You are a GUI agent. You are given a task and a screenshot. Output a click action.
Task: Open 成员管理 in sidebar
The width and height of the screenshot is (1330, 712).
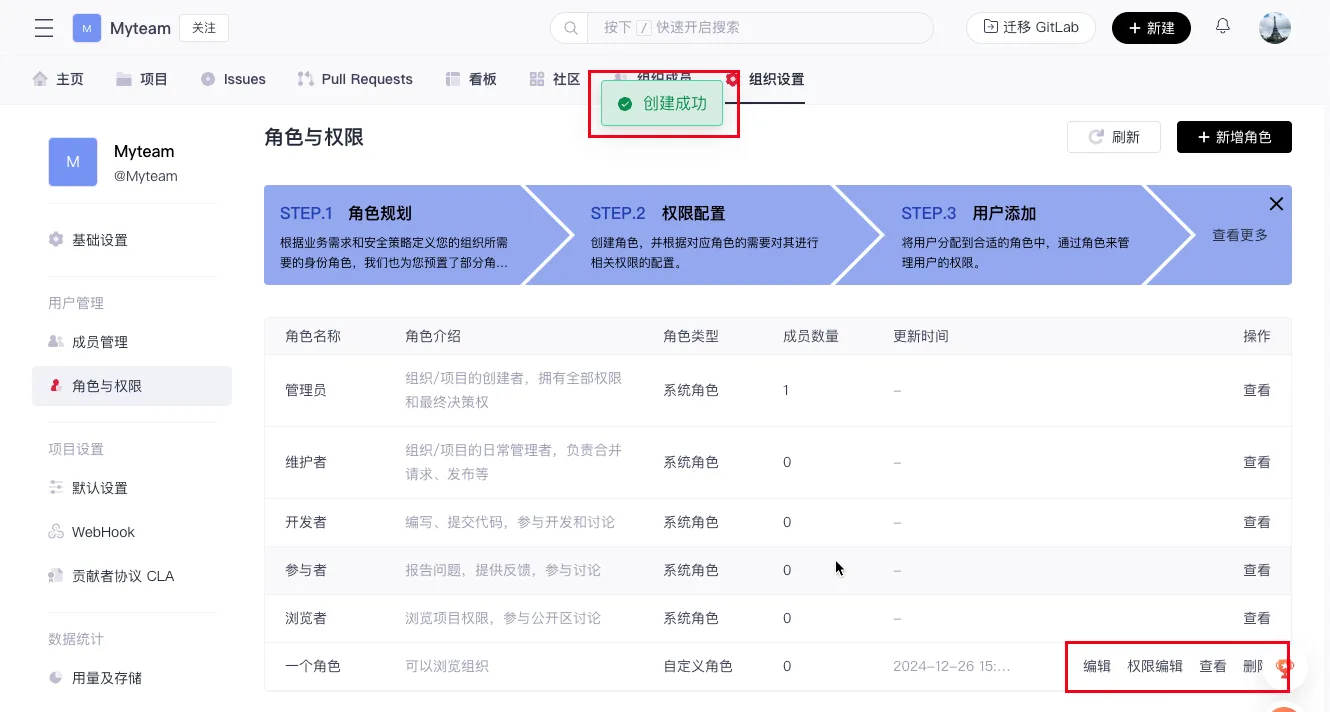(x=99, y=342)
